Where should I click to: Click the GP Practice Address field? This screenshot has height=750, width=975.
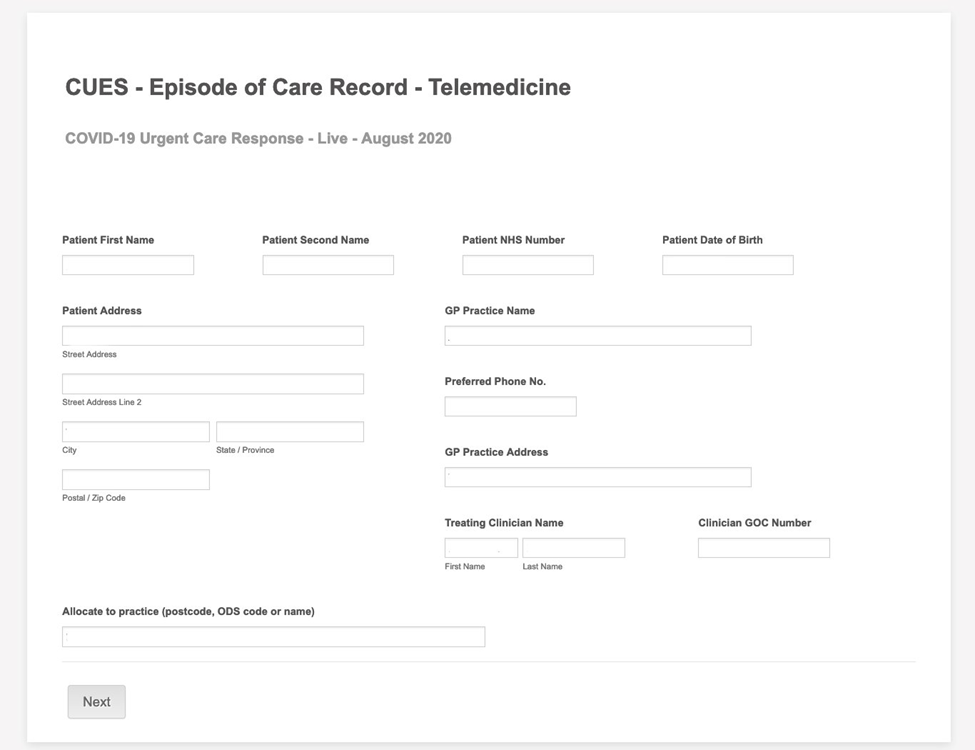pyautogui.click(x=598, y=477)
